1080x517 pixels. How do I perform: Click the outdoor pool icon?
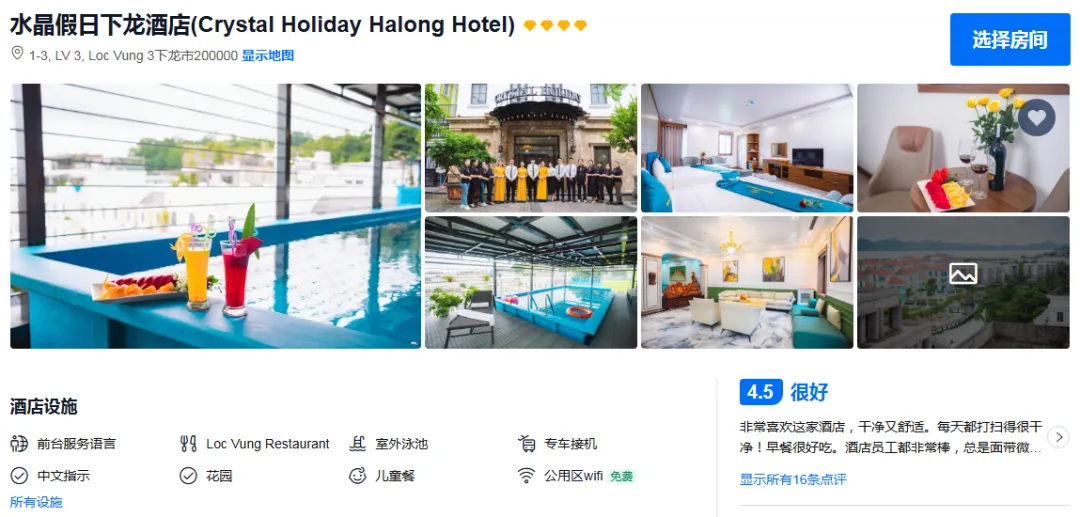point(357,444)
